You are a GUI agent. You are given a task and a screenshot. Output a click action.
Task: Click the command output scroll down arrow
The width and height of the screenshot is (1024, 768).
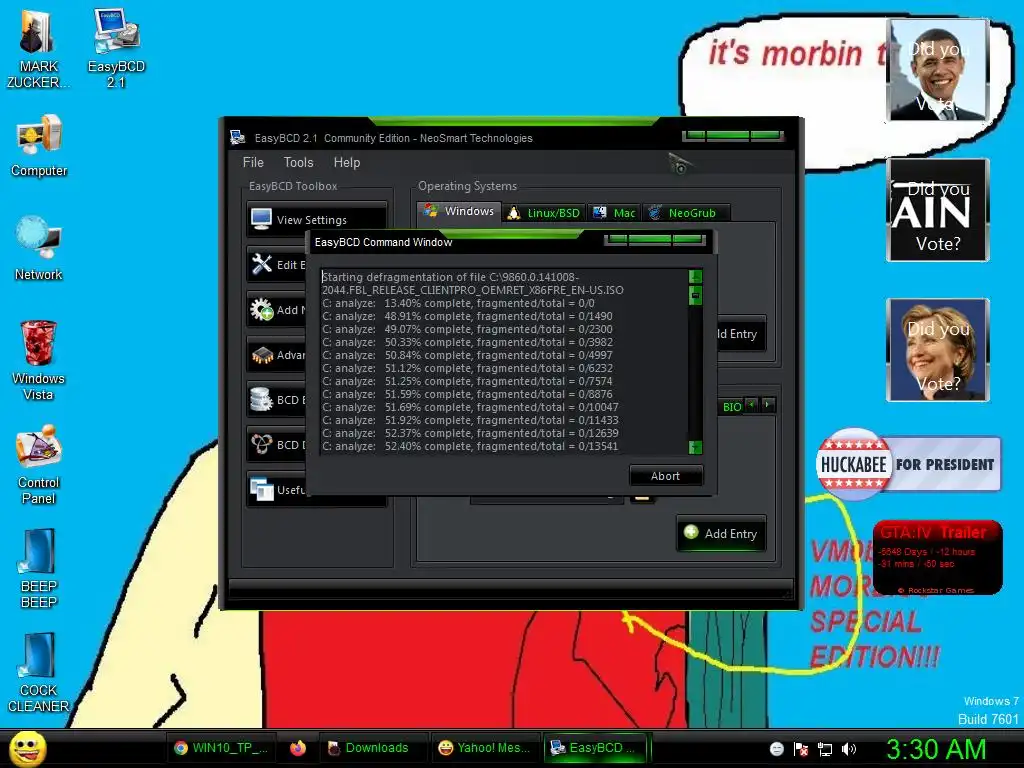pos(696,447)
